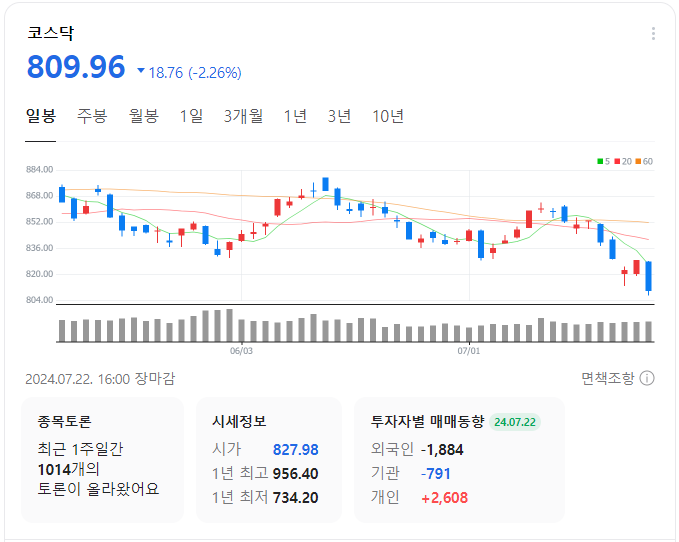This screenshot has height=542, width=679.
Task: Click the 기관 -791 value
Action: (x=436, y=474)
